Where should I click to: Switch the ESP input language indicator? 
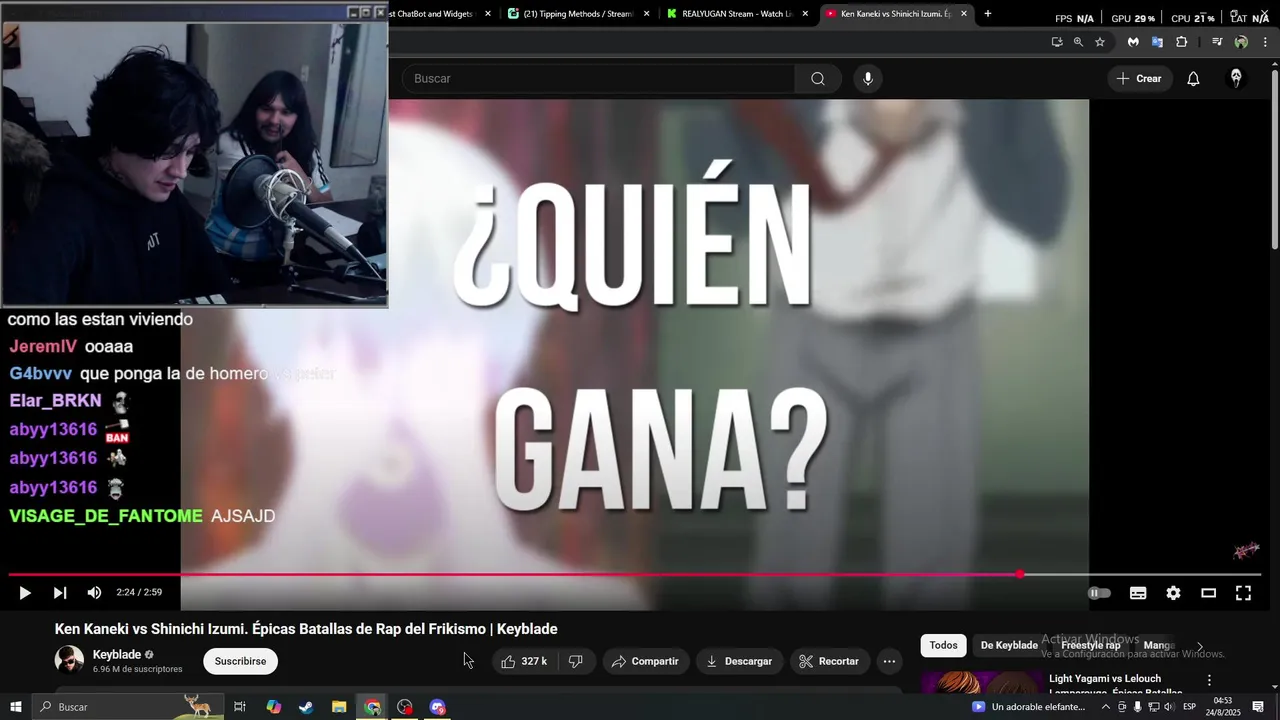click(1189, 707)
